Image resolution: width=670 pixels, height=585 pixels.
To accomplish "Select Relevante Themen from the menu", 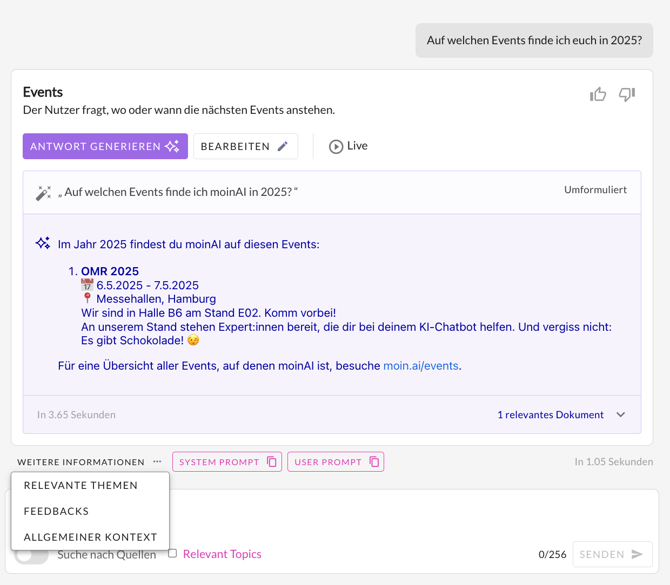I will (x=81, y=485).
